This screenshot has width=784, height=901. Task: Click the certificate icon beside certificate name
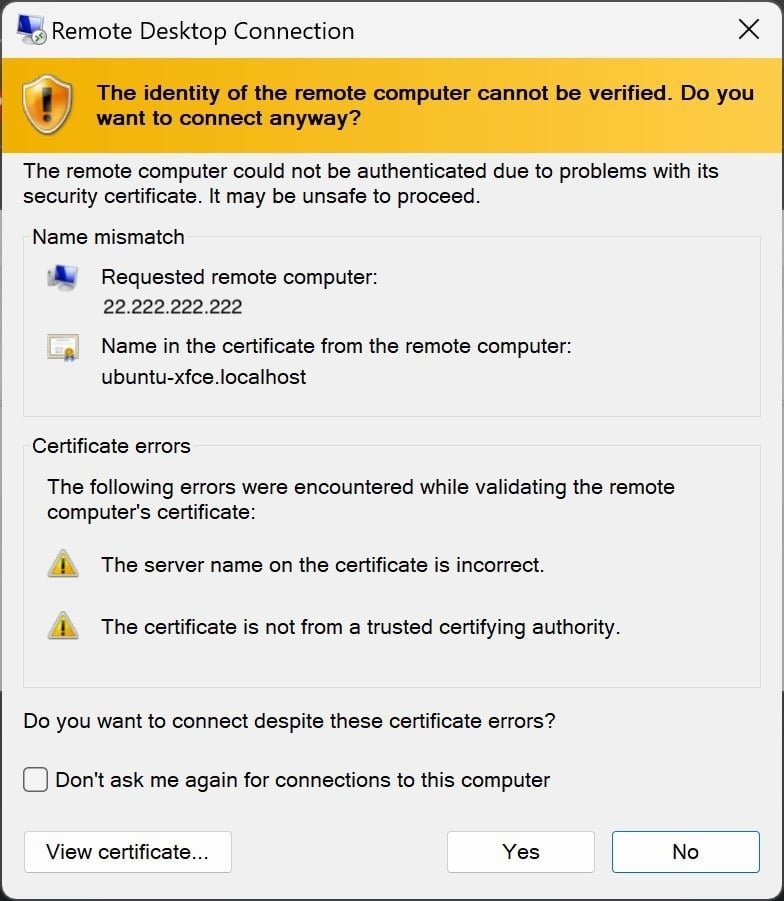[x=62, y=347]
